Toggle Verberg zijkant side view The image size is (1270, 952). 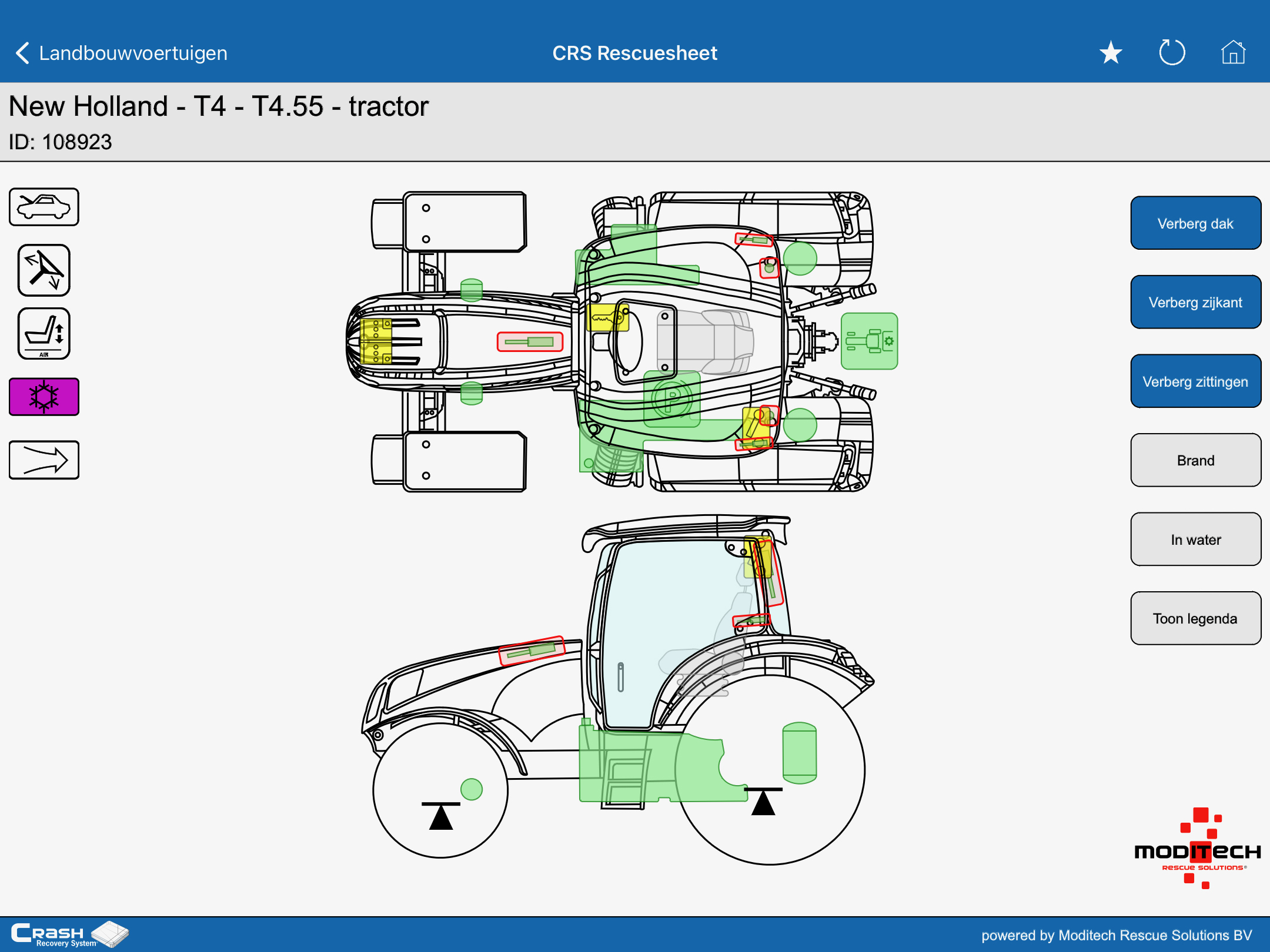point(1195,302)
